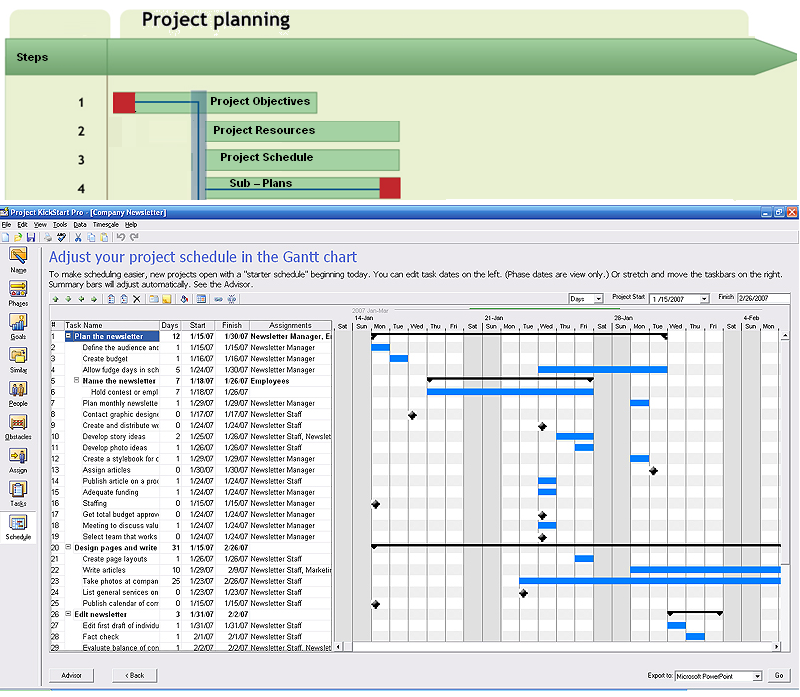Open the People step in sidebar

(x=17, y=390)
